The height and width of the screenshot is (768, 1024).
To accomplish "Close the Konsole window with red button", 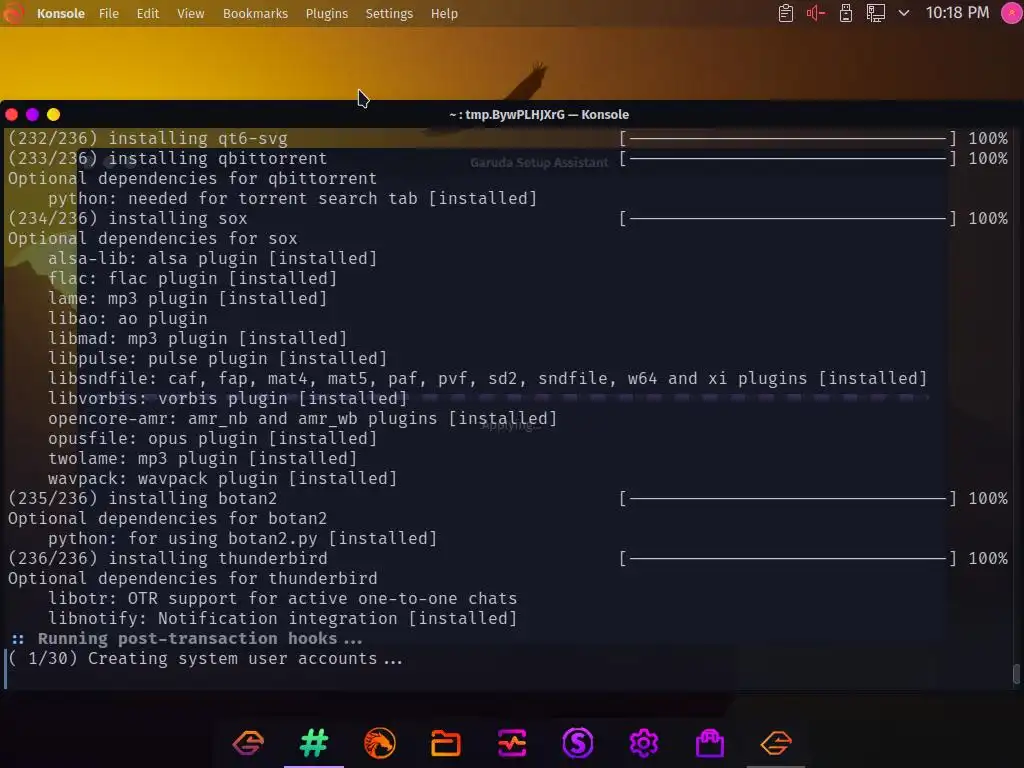I will (11, 115).
